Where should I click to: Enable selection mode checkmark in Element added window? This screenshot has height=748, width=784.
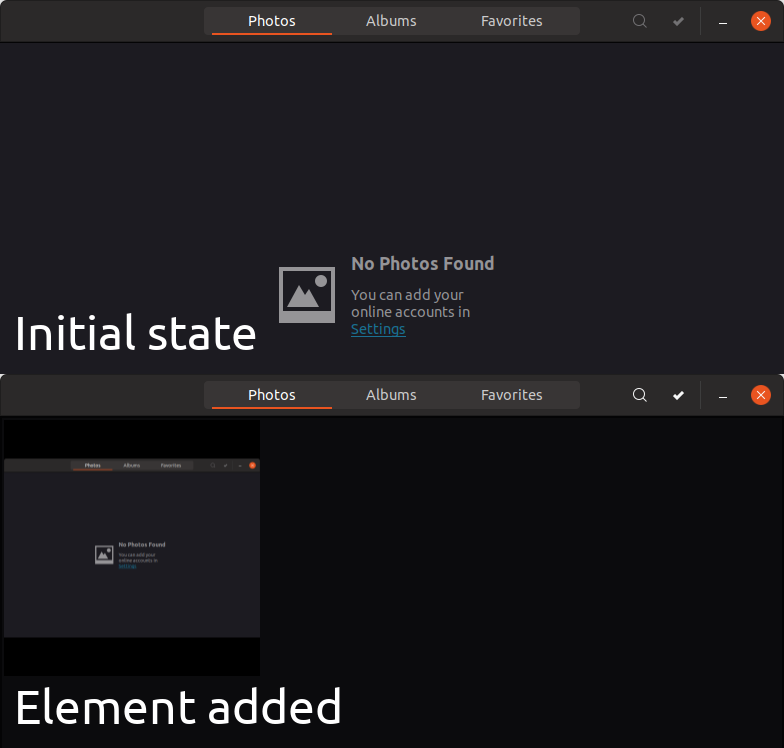[678, 395]
